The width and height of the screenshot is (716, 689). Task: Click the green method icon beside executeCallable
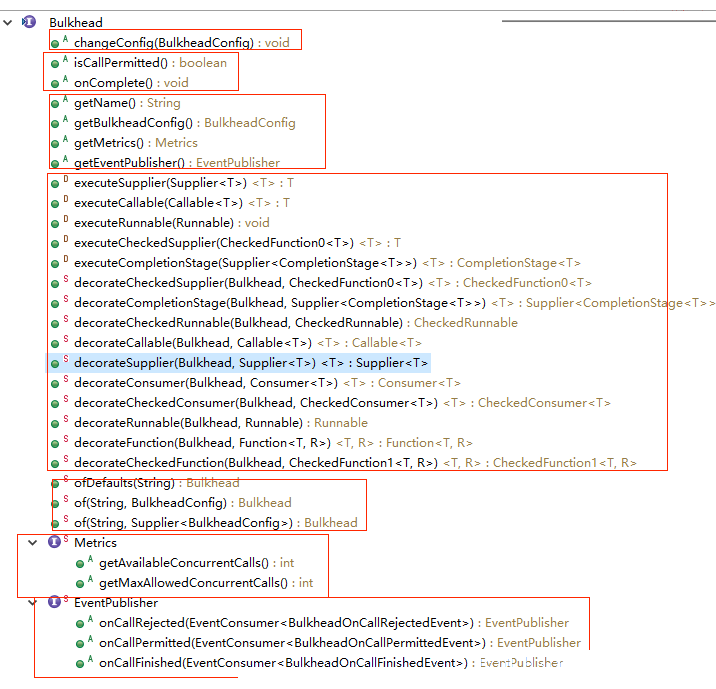55,204
